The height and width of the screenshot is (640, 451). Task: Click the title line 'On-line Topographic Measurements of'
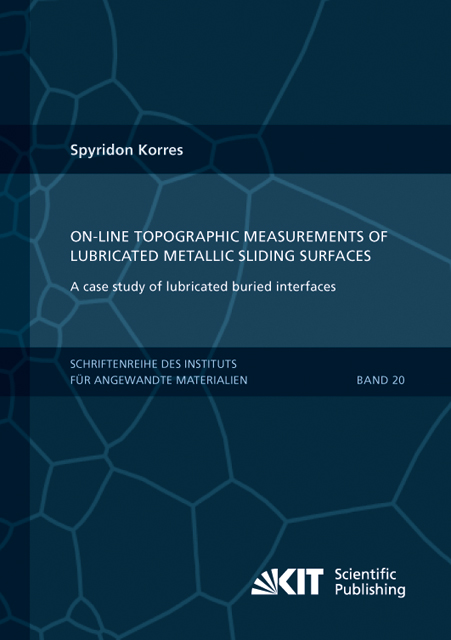pos(229,236)
